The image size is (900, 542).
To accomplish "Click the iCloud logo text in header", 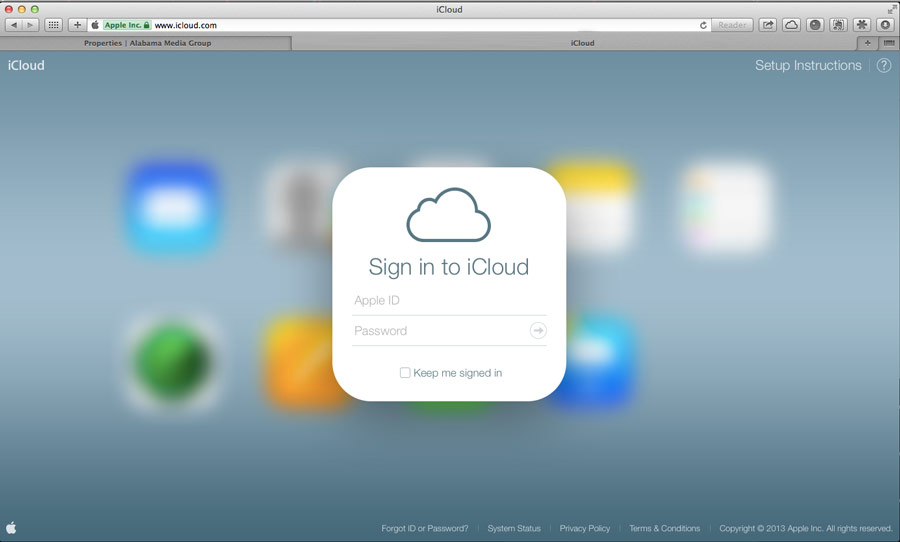I will [x=26, y=65].
